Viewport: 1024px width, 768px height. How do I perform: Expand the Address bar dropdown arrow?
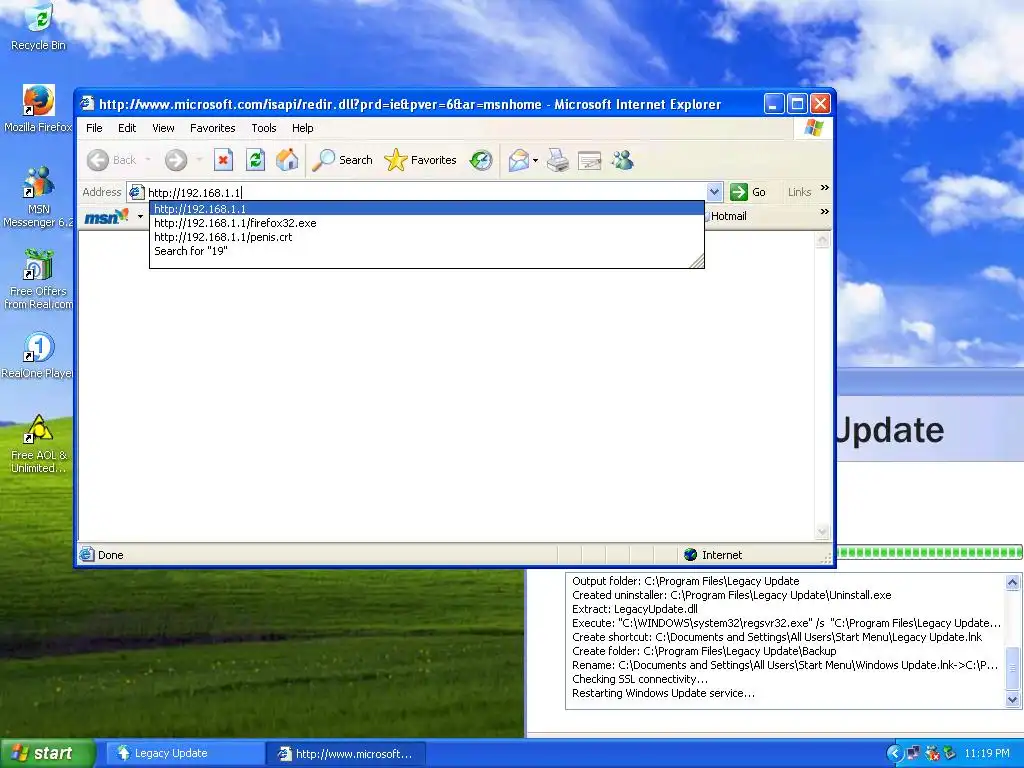click(714, 192)
